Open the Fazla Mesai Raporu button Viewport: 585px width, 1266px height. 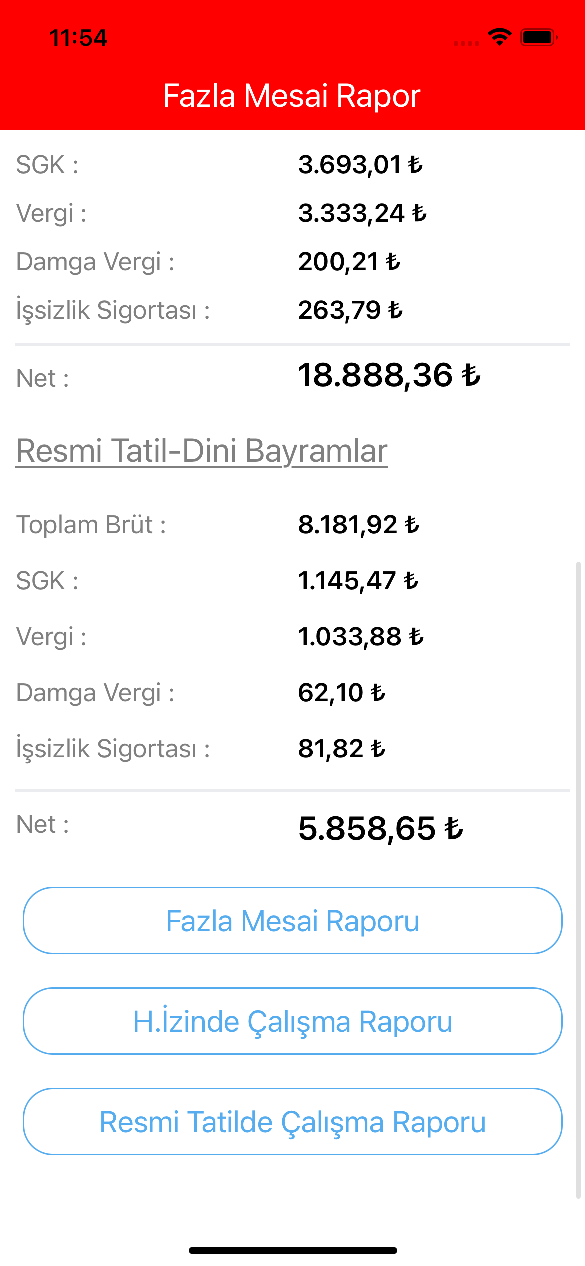coord(292,920)
